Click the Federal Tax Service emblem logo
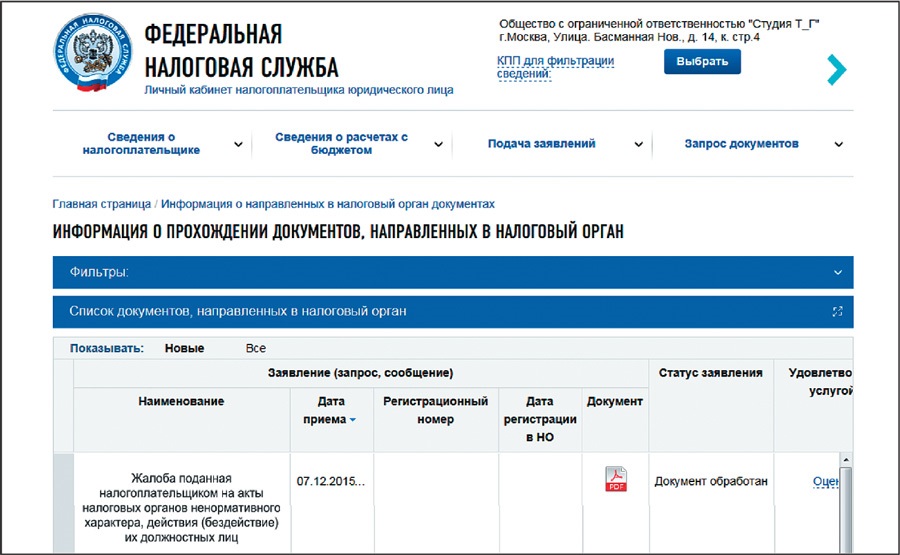This screenshot has width=900, height=555. click(x=90, y=54)
